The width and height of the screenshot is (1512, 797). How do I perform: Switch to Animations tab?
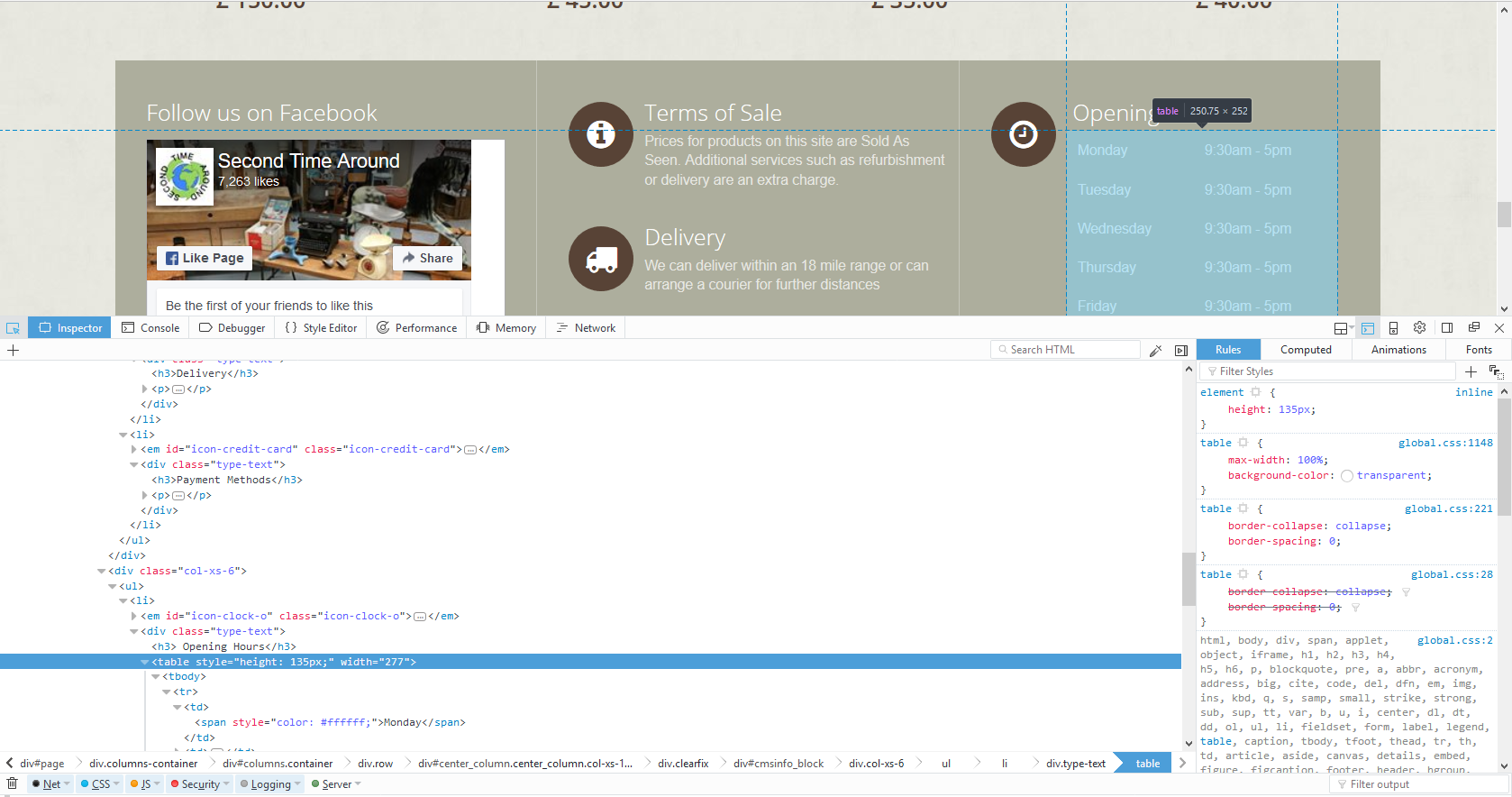pos(1398,350)
